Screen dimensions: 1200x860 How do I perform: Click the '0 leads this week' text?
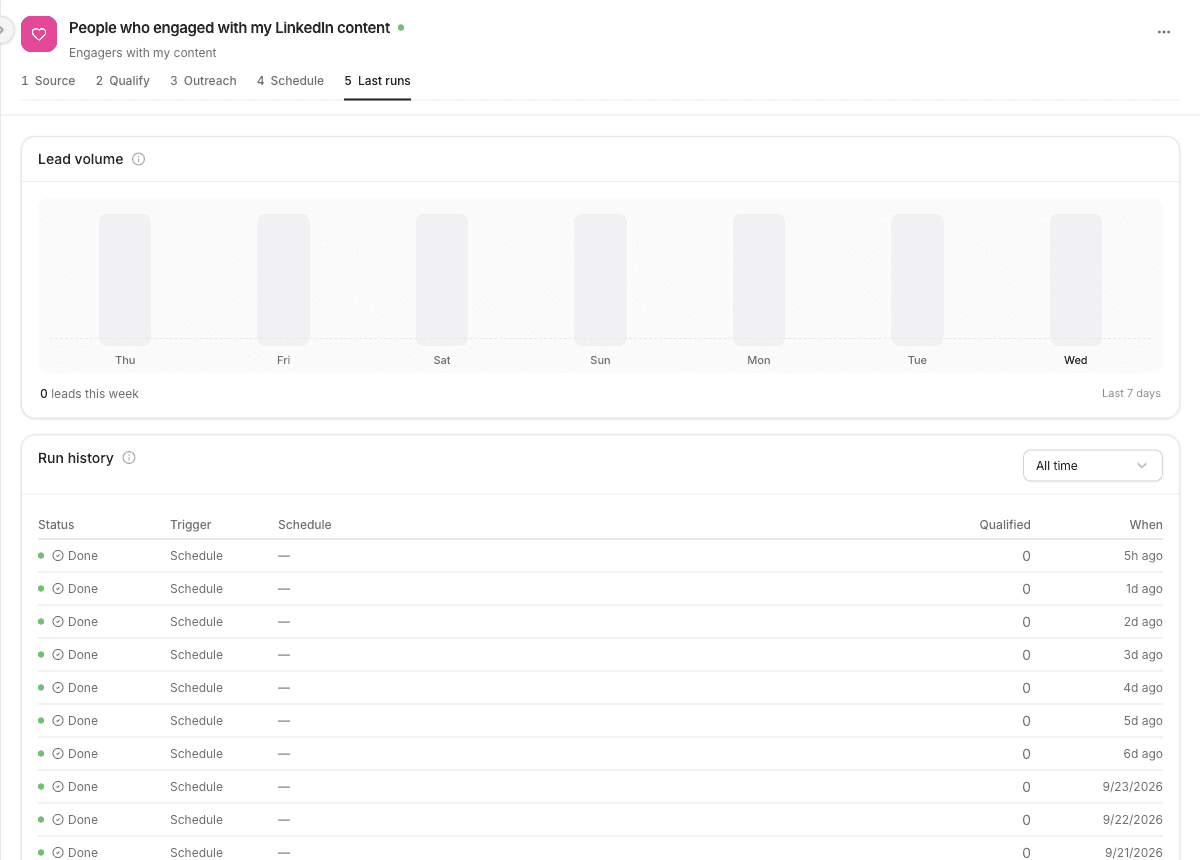click(x=89, y=394)
